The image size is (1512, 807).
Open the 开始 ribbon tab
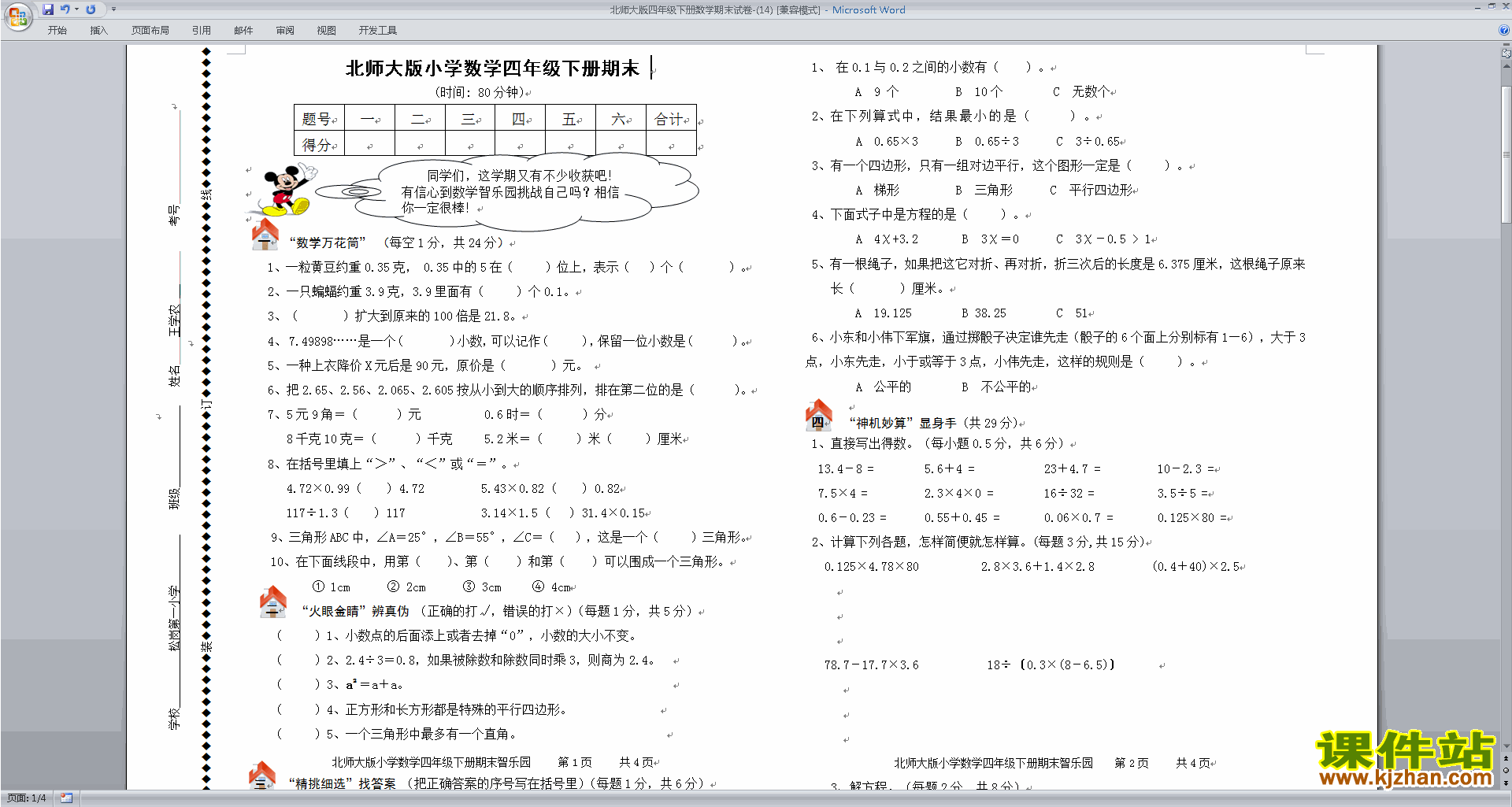coord(57,31)
